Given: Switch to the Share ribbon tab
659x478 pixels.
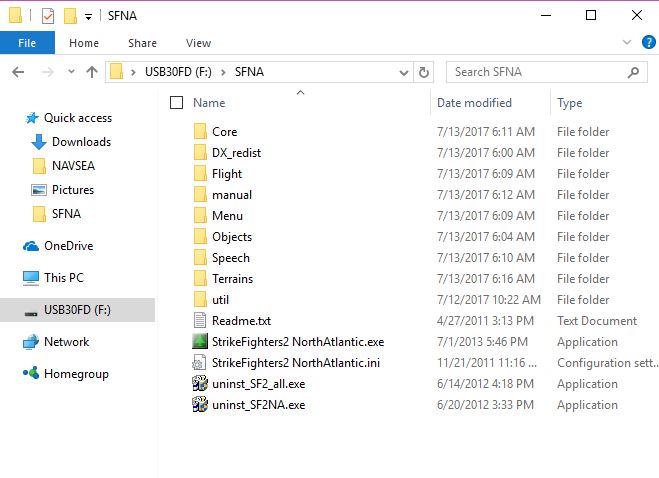Looking at the screenshot, I should click(142, 43).
